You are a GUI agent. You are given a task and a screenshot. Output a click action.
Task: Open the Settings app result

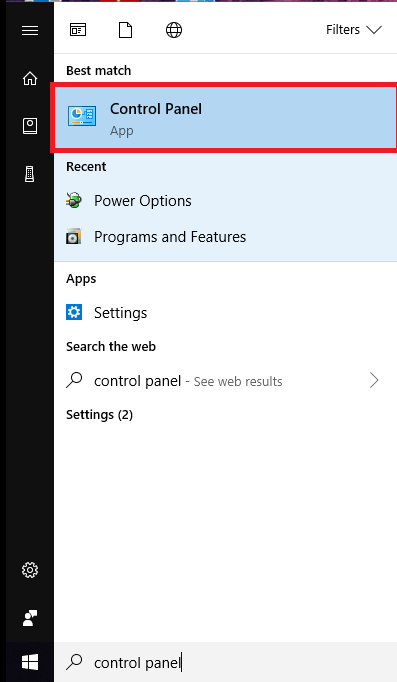[225, 312]
